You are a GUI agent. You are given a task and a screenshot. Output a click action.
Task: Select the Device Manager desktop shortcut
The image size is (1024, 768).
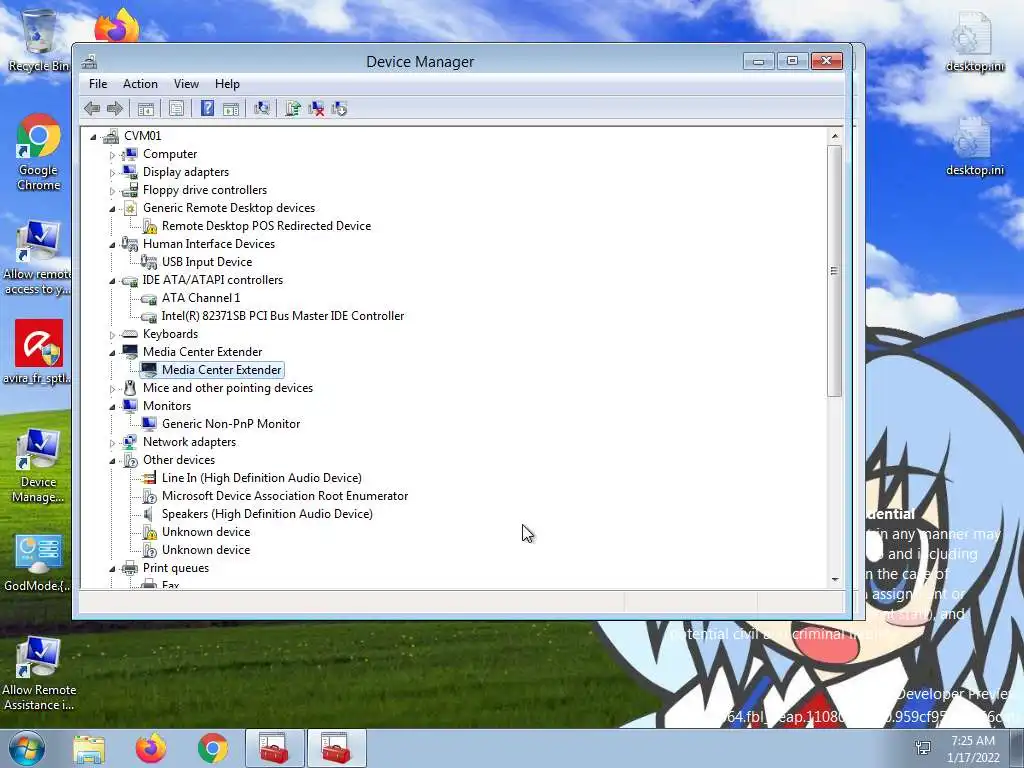pos(38,466)
